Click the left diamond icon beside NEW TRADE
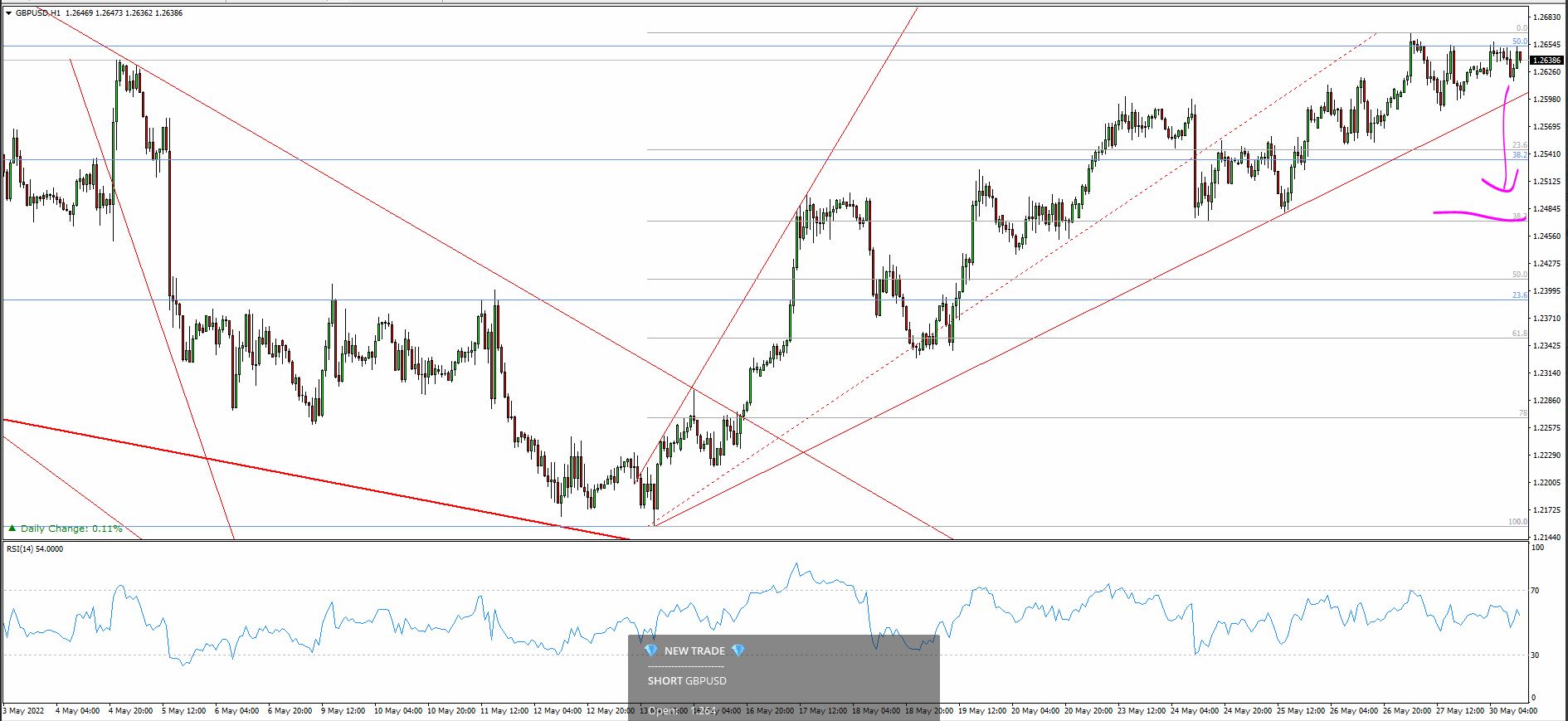The image size is (1568, 721). pyautogui.click(x=651, y=650)
